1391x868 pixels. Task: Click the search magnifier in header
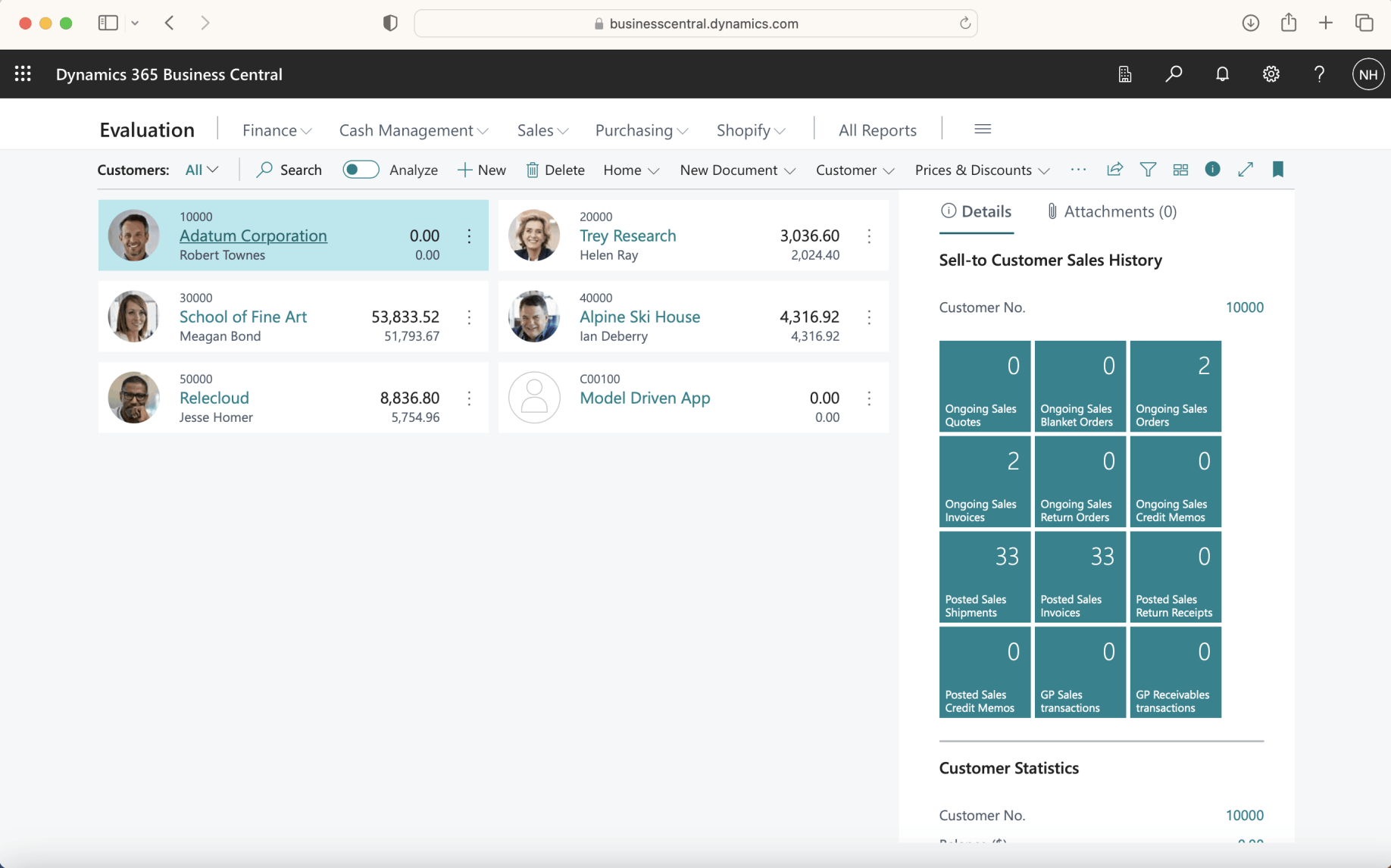(x=1174, y=74)
